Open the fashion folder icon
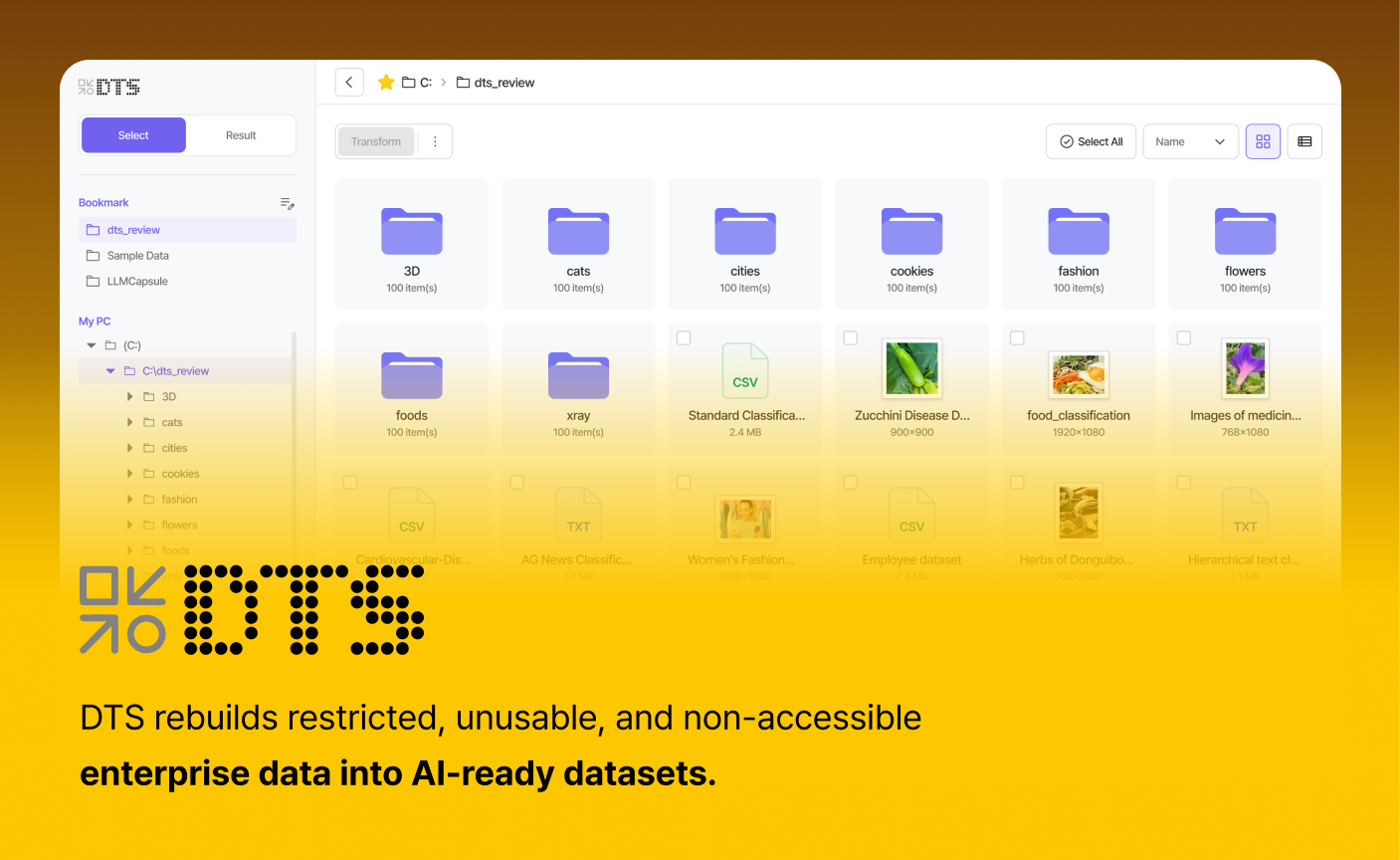The image size is (1400, 860). (x=1079, y=231)
